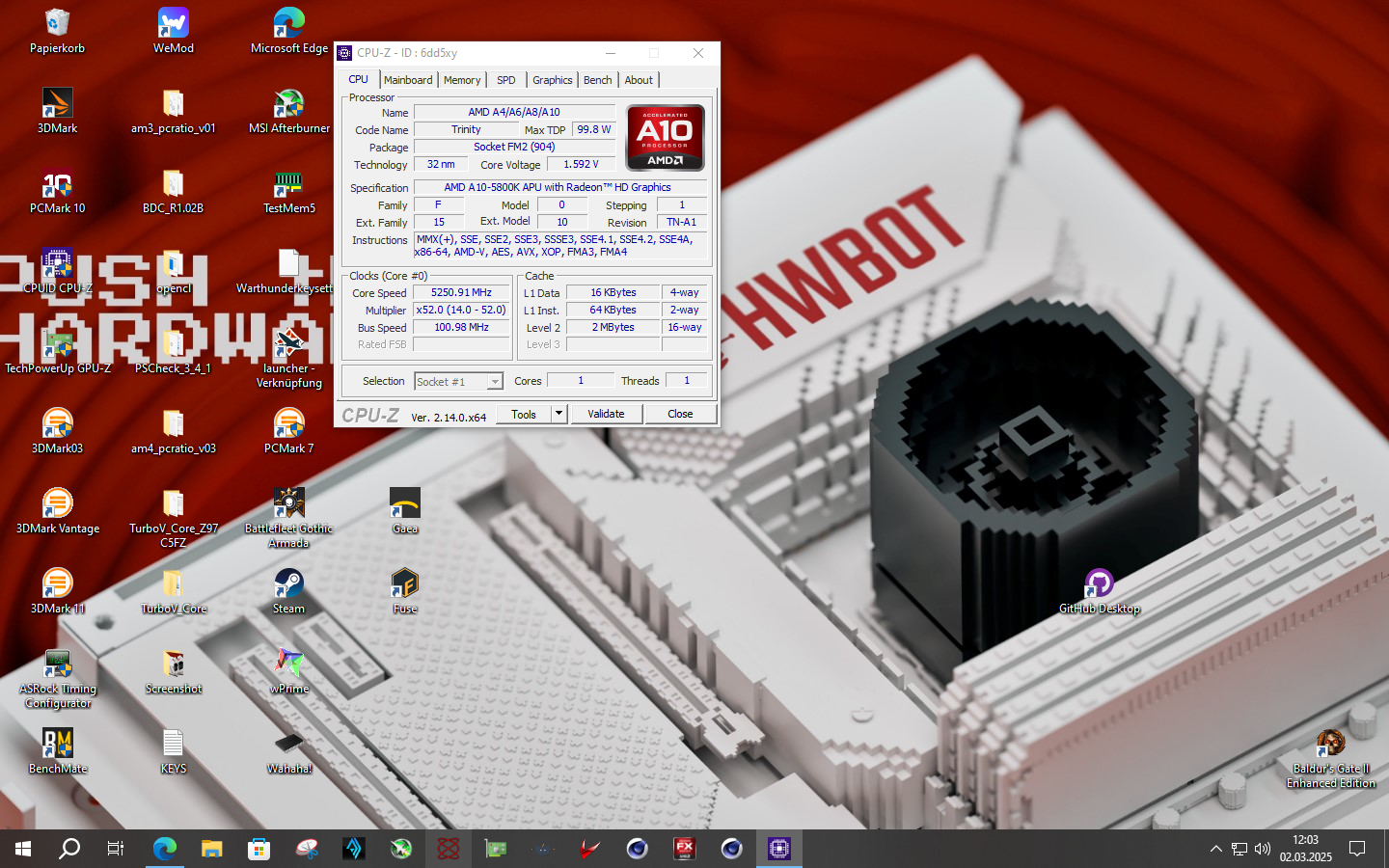Click the Validate button

606,414
